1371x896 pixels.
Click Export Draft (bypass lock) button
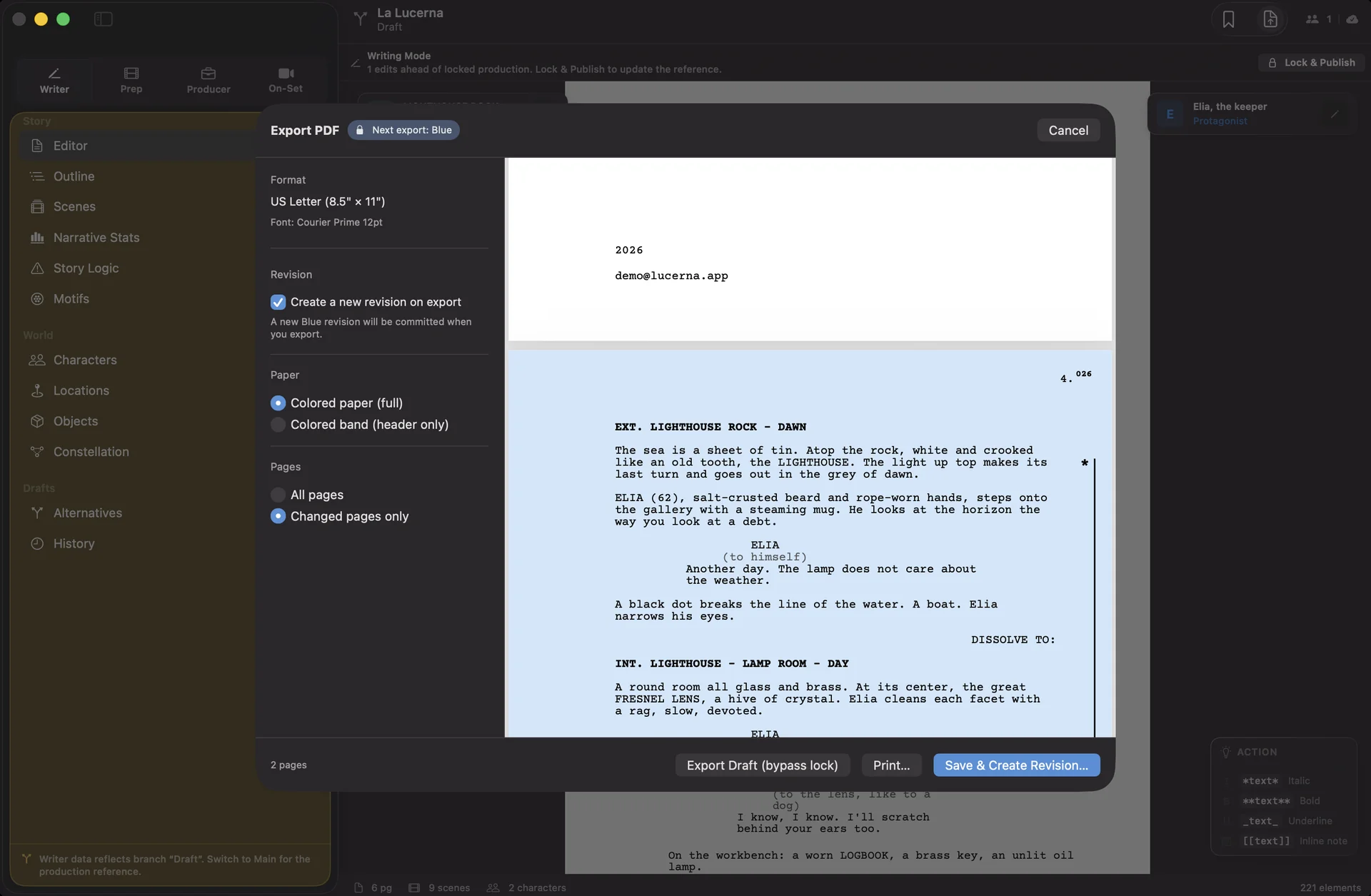pyautogui.click(x=762, y=765)
